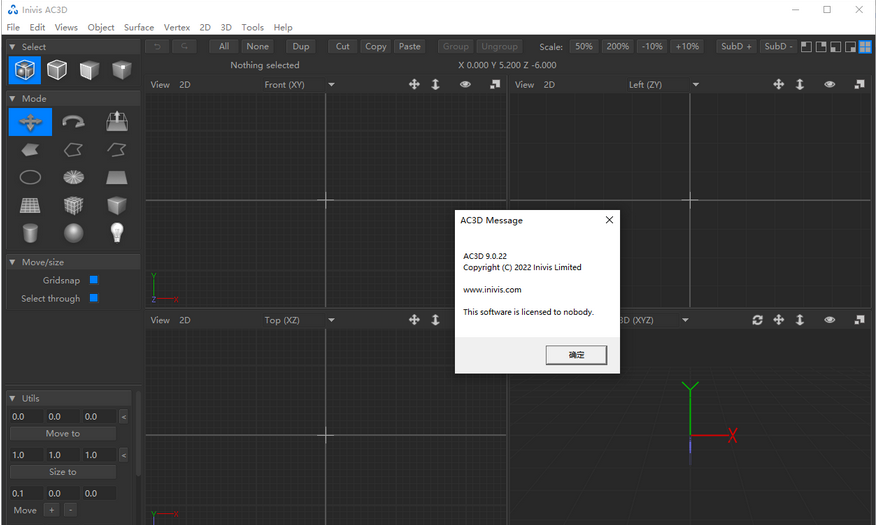The image size is (877, 525).
Task: Choose the filled Polygon drawing tool
Action: pyautogui.click(x=30, y=150)
